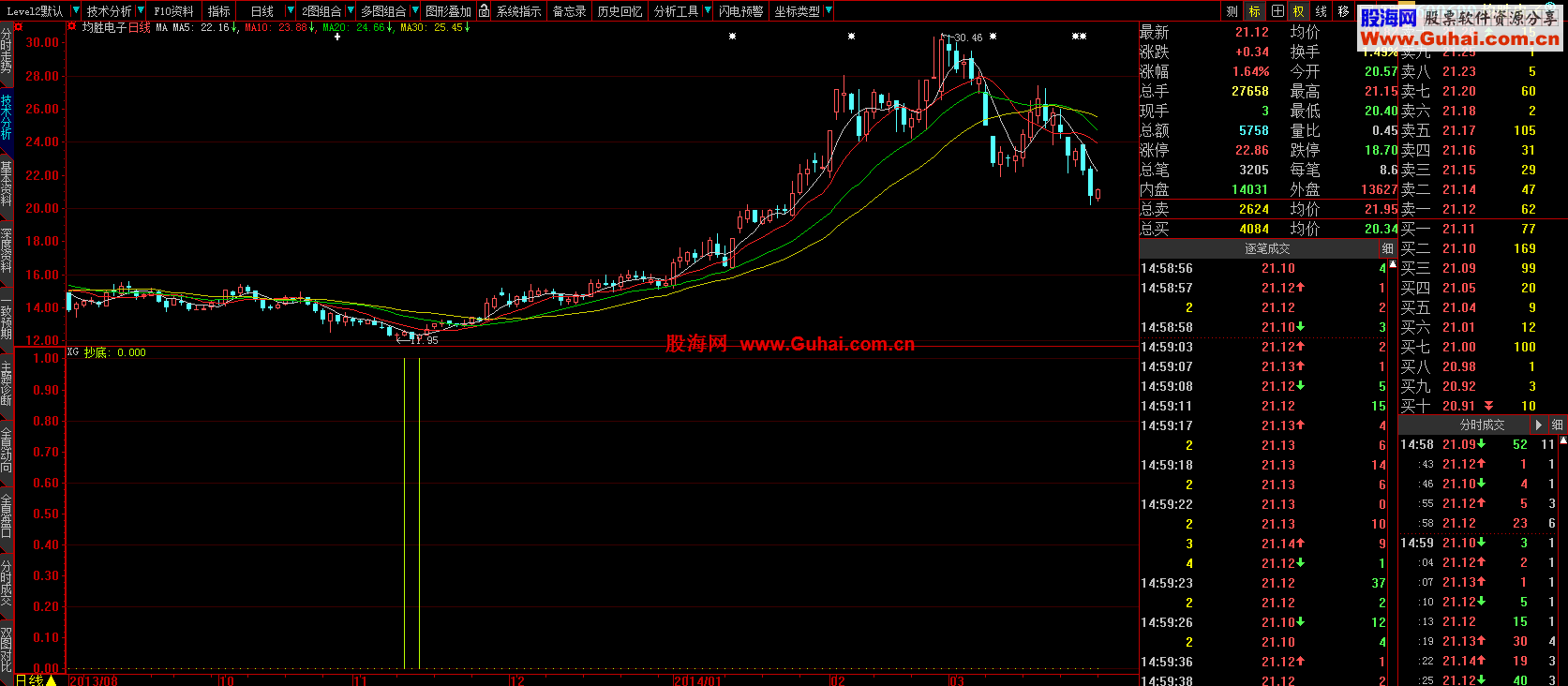The image size is (1568, 686).
Task: Toggle the yellow 标 marker icon
Action: [x=1255, y=11]
